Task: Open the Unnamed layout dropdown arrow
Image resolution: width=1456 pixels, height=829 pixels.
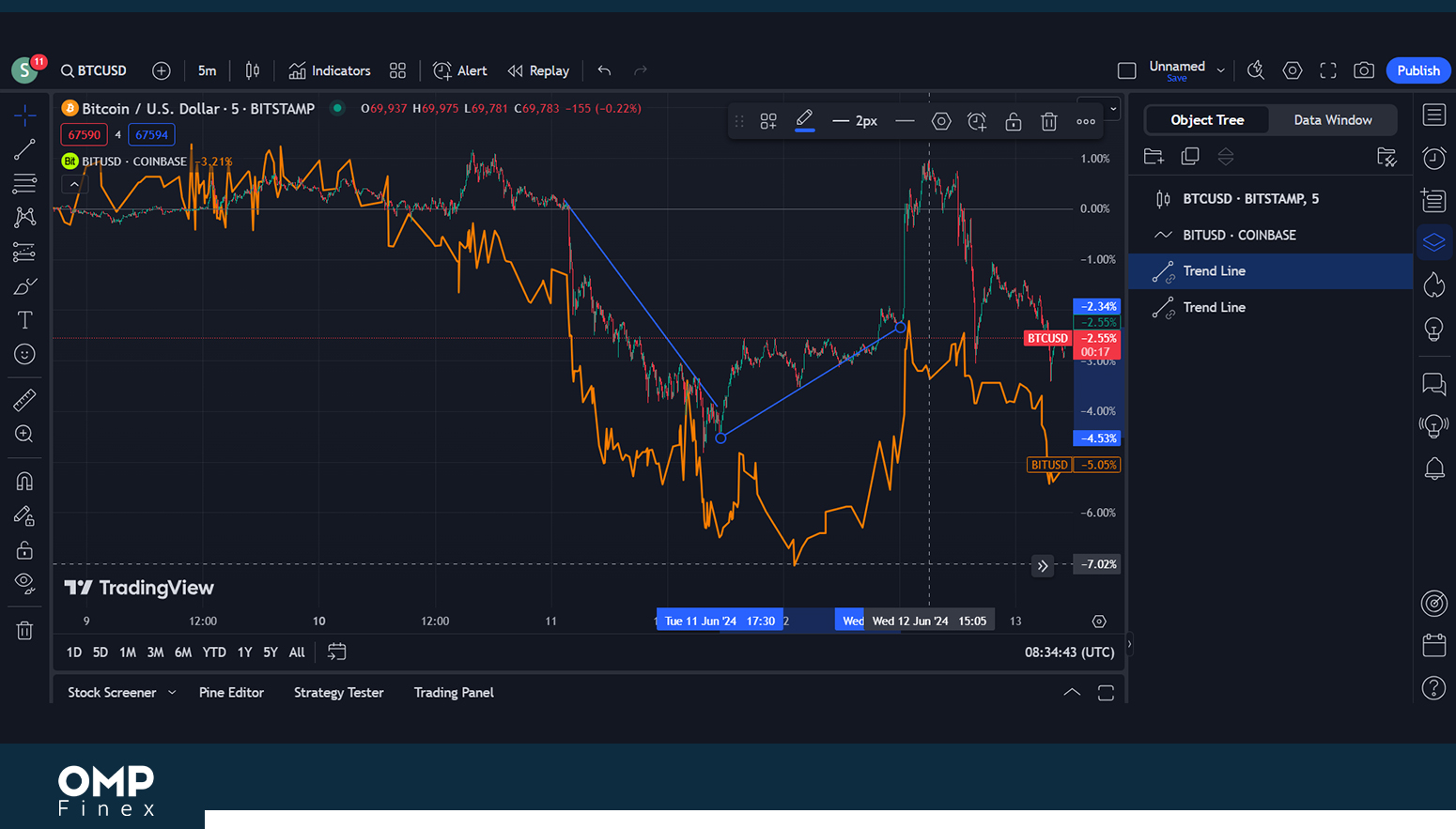Action: [x=1220, y=70]
